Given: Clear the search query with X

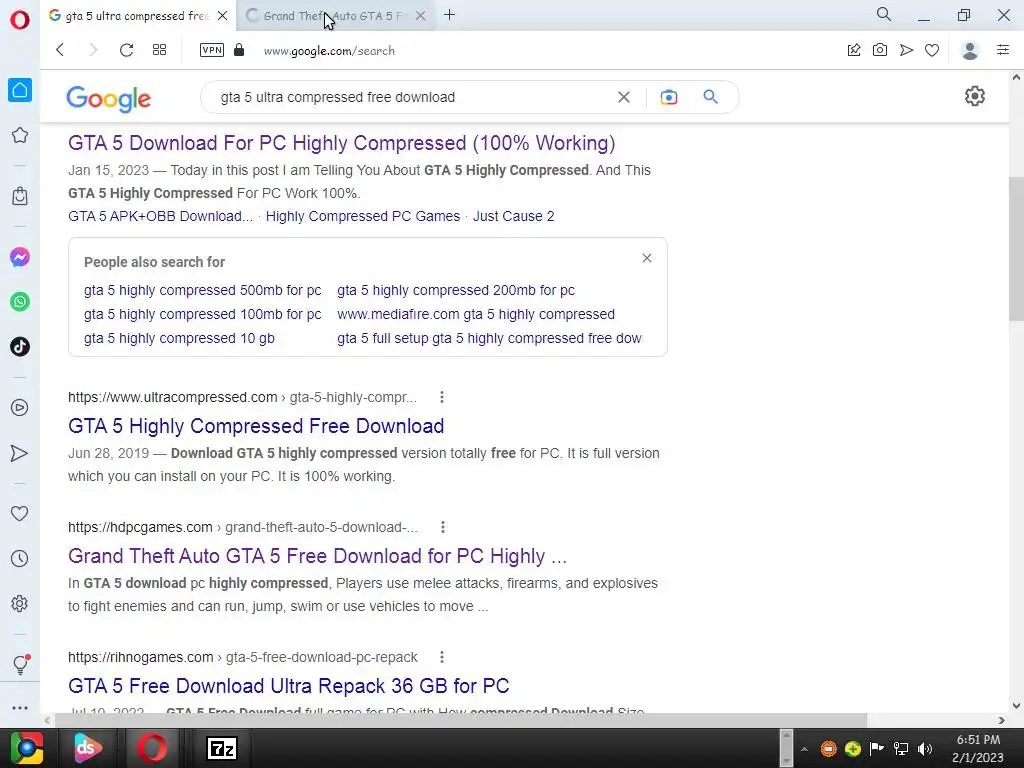Looking at the screenshot, I should point(624,97).
